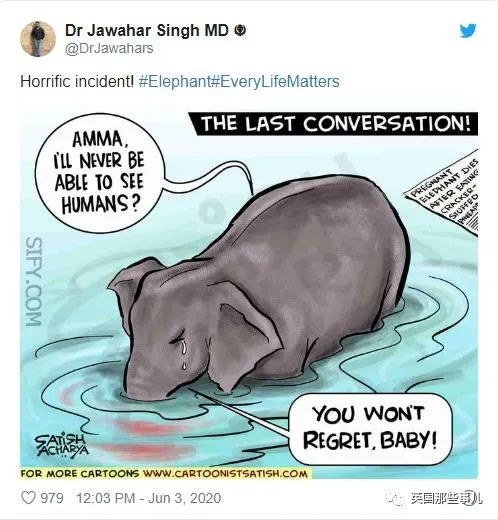Click 'The Last Conversation!' title banner
Viewport: 498px width, 520px height.
point(333,124)
